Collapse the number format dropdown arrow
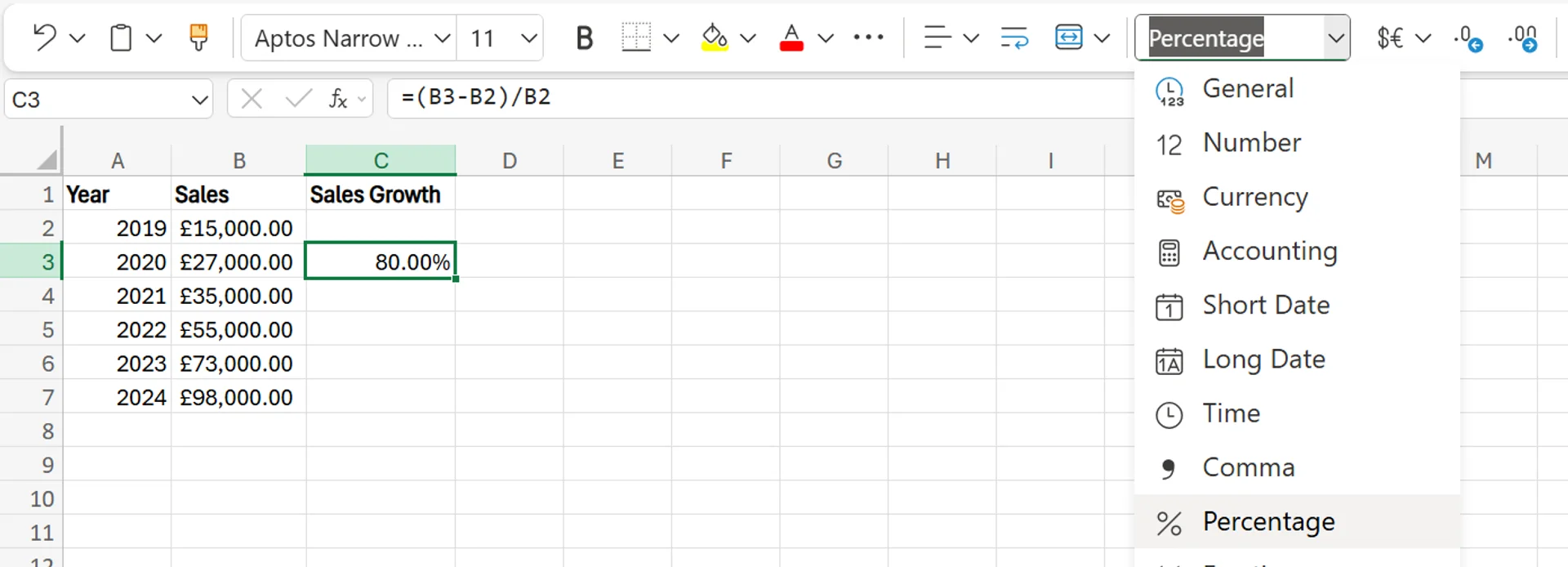The image size is (1568, 567). click(1336, 38)
